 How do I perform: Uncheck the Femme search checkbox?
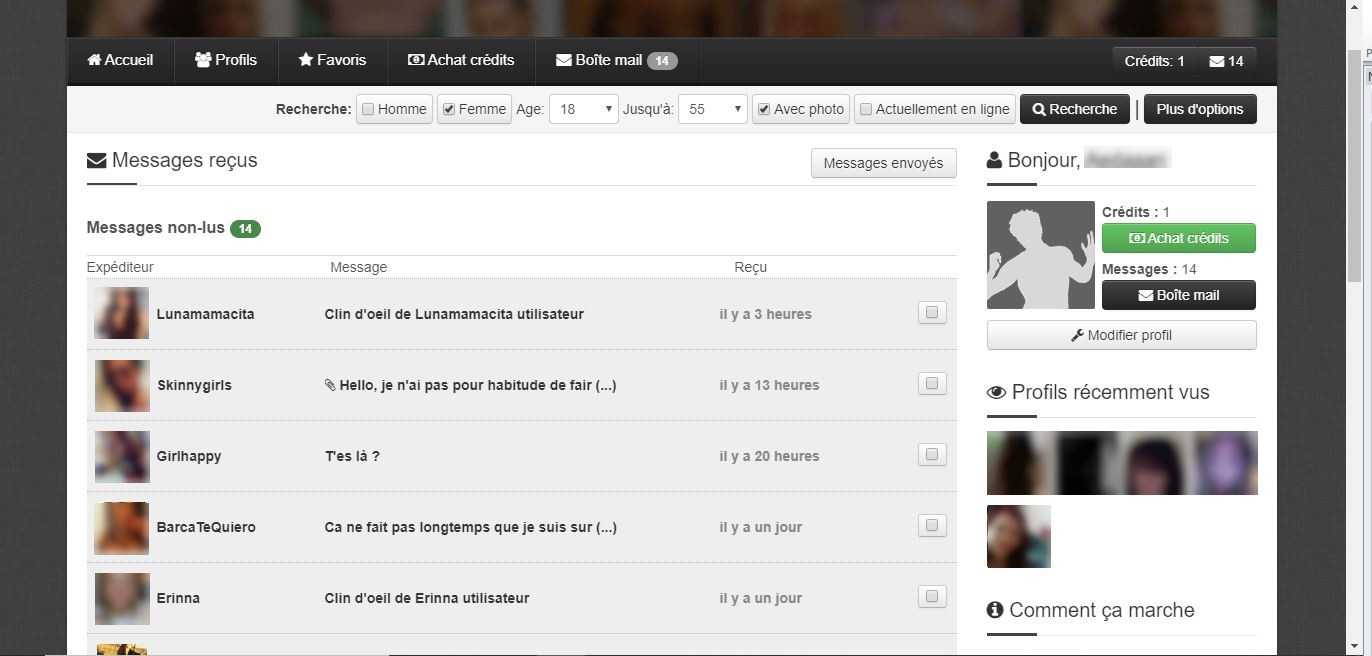pyautogui.click(x=449, y=109)
